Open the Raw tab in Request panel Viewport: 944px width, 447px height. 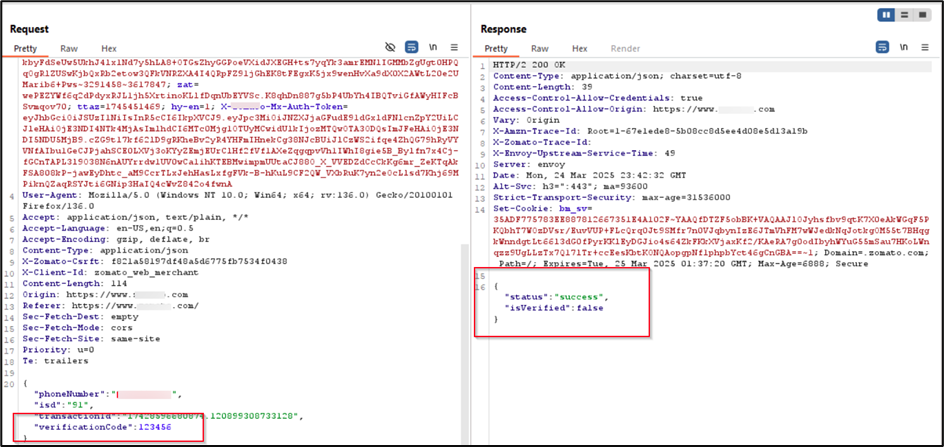pyautogui.click(x=69, y=48)
